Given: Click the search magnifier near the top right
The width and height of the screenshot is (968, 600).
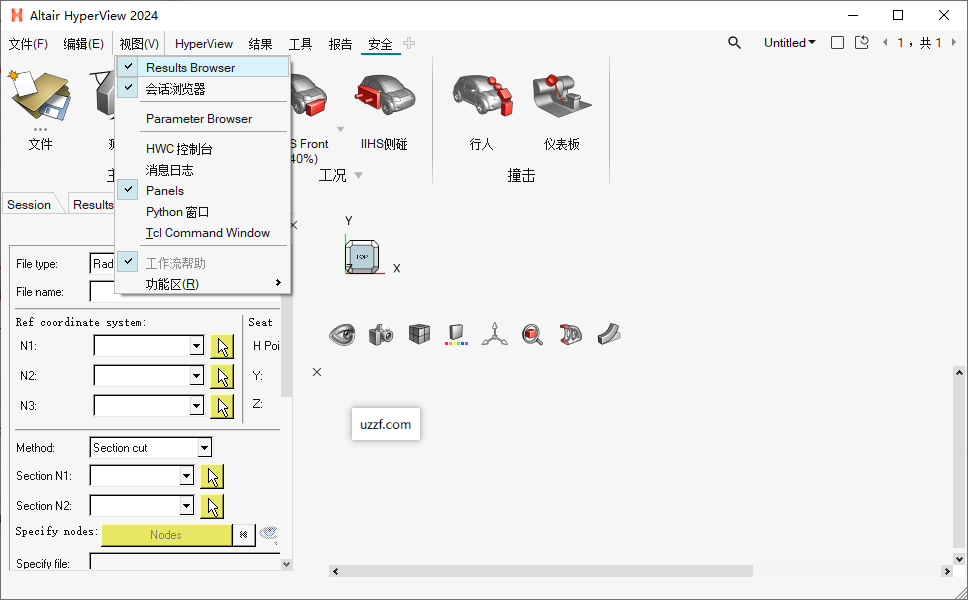Looking at the screenshot, I should pyautogui.click(x=735, y=42).
